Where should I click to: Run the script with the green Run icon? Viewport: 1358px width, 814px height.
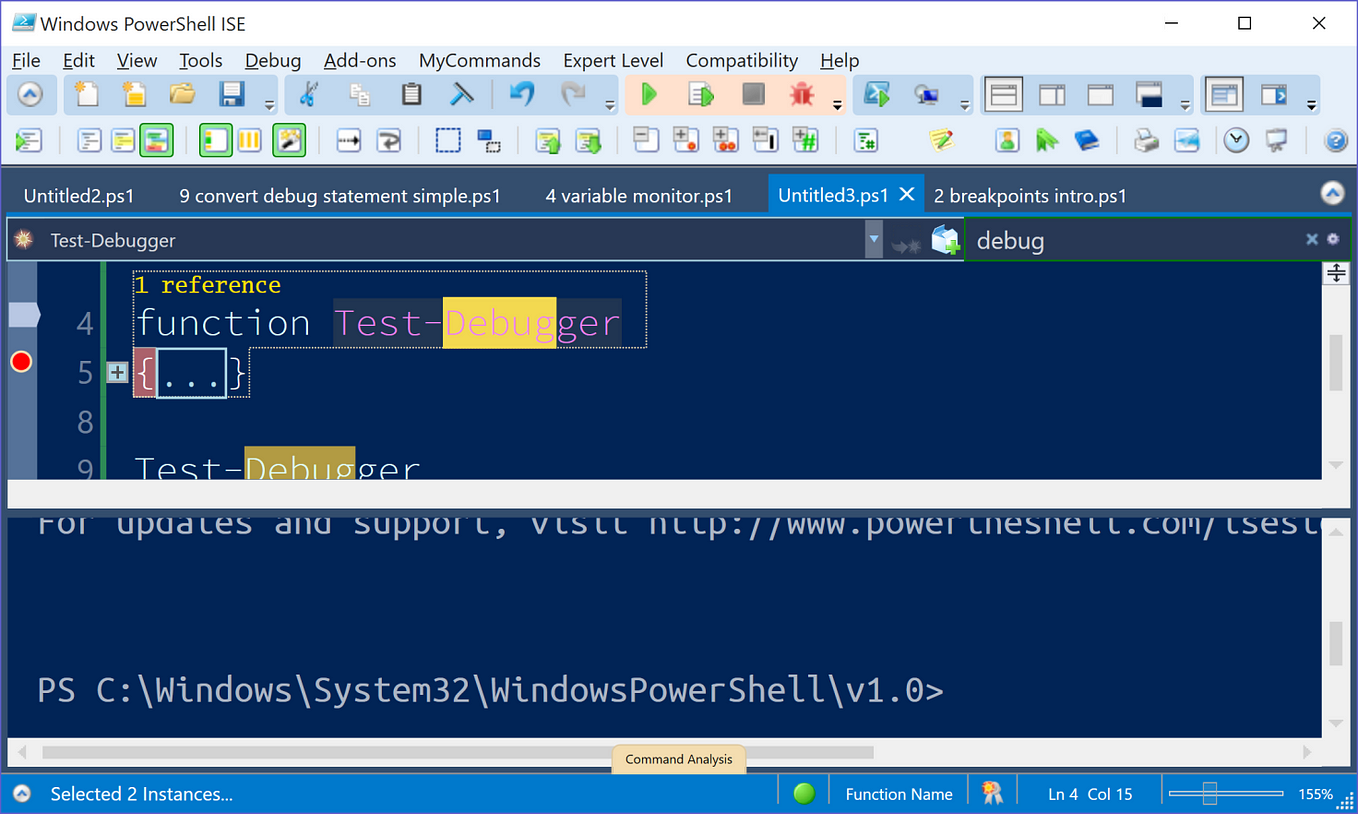(x=649, y=94)
